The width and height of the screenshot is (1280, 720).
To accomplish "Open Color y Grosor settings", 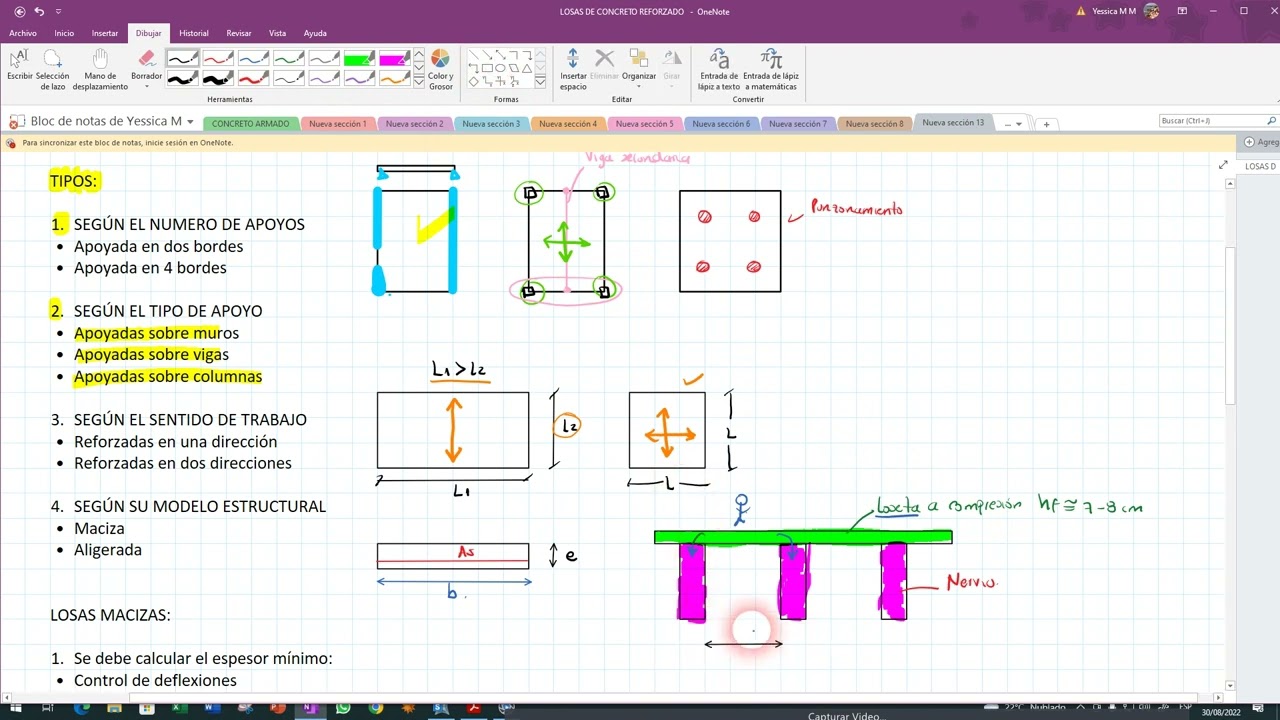I will tap(440, 69).
